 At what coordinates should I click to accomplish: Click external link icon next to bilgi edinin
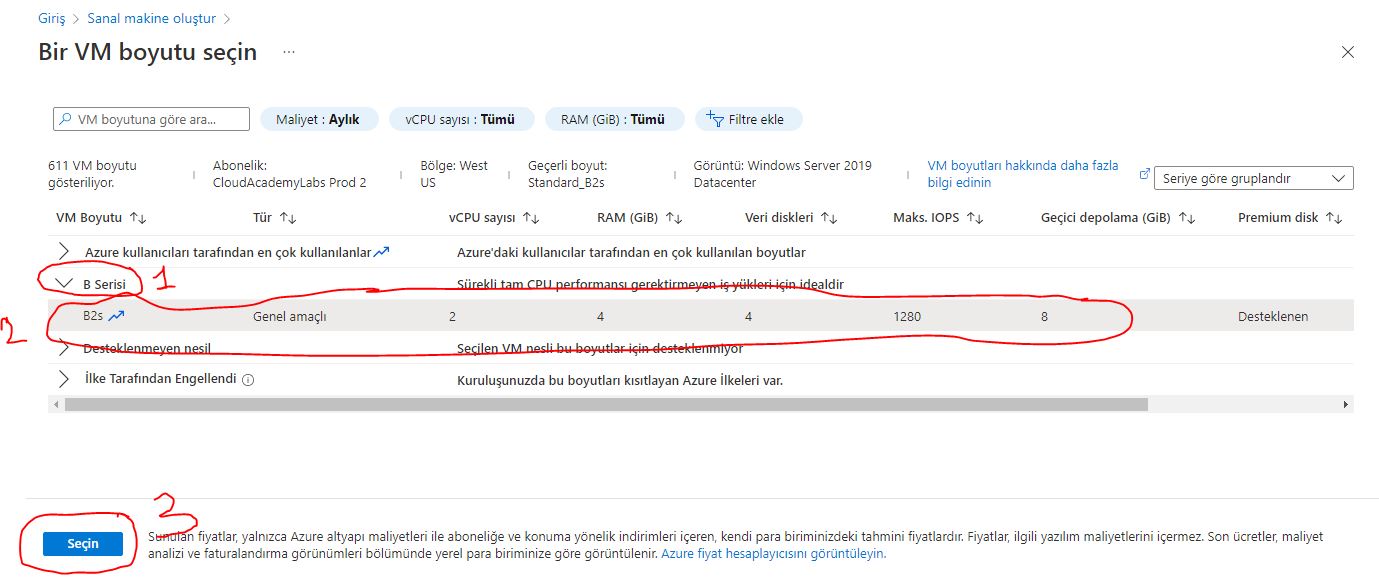point(1145,173)
